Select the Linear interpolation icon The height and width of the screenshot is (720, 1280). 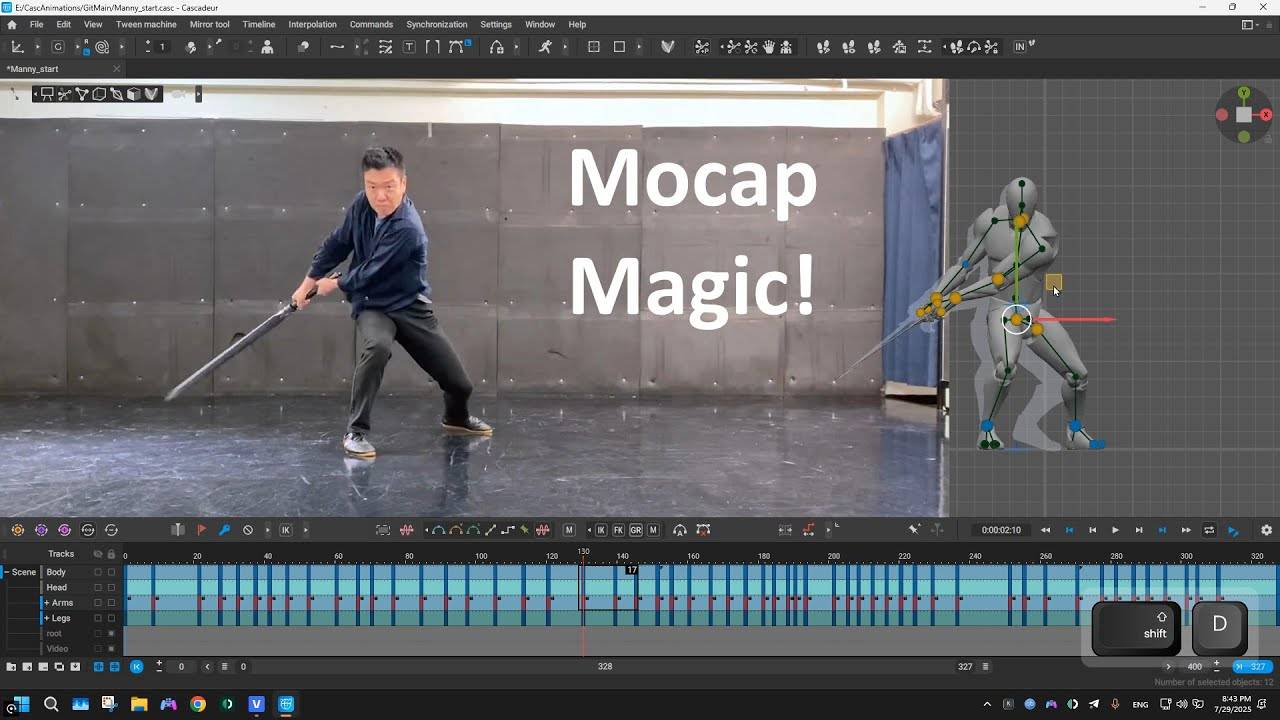coord(490,530)
